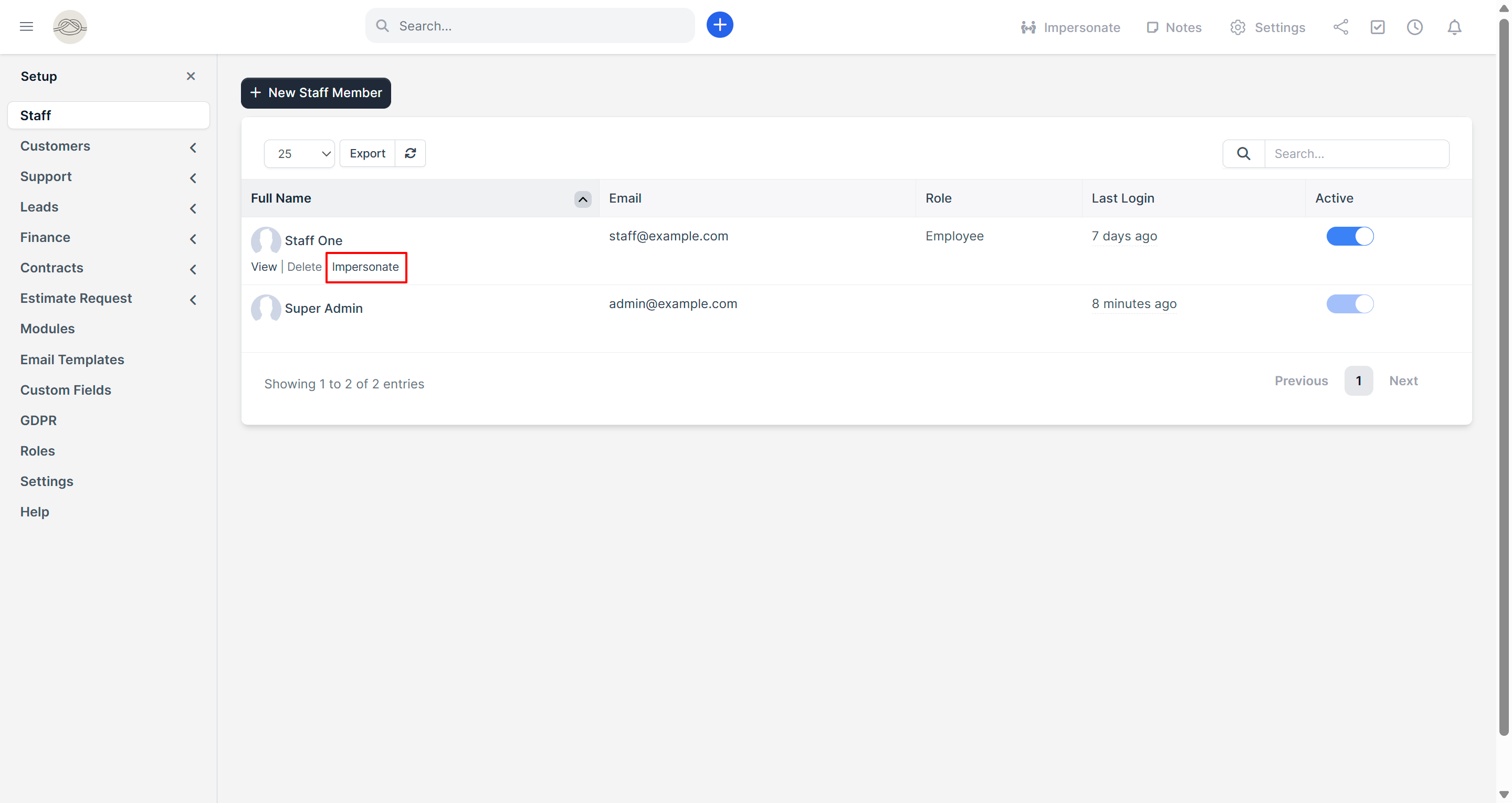Sort by Full Name column arrow
Viewport: 1512px width, 803px height.
[x=582, y=199]
